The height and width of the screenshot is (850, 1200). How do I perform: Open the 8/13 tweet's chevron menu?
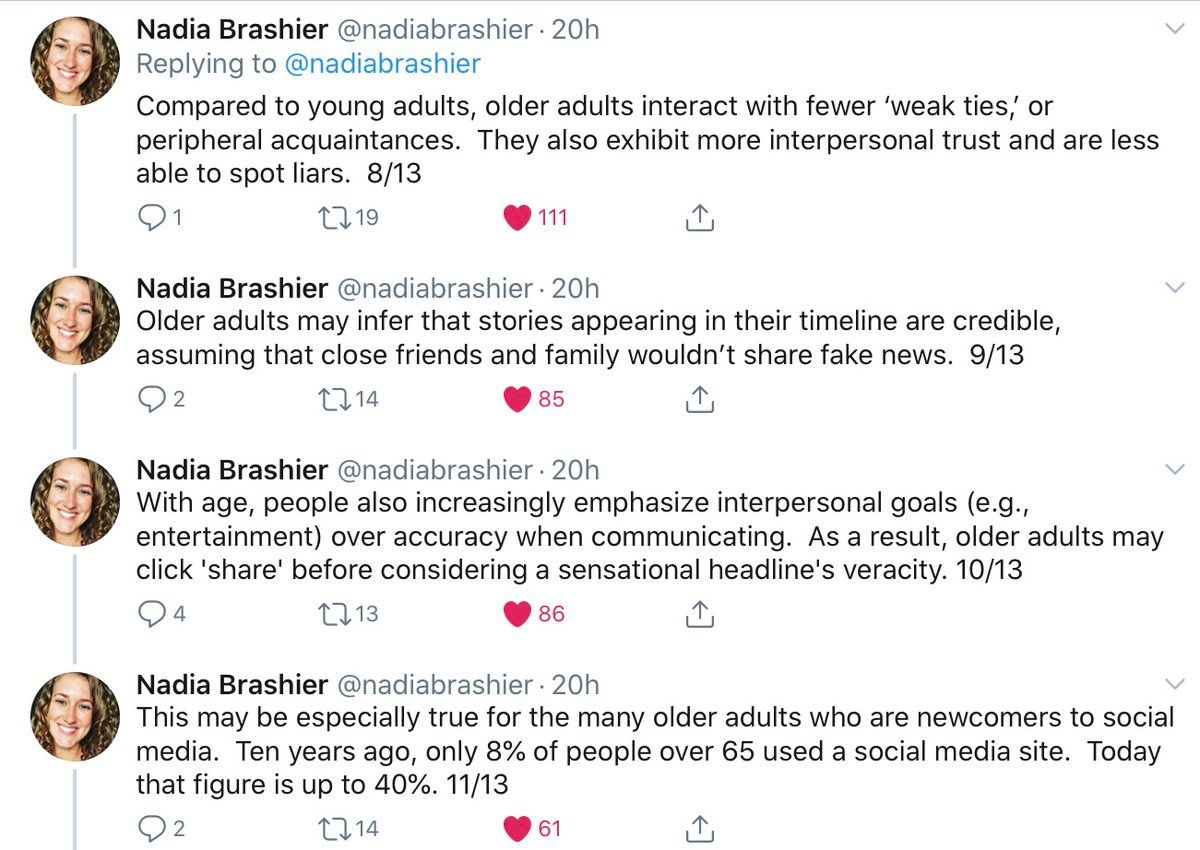(1175, 30)
